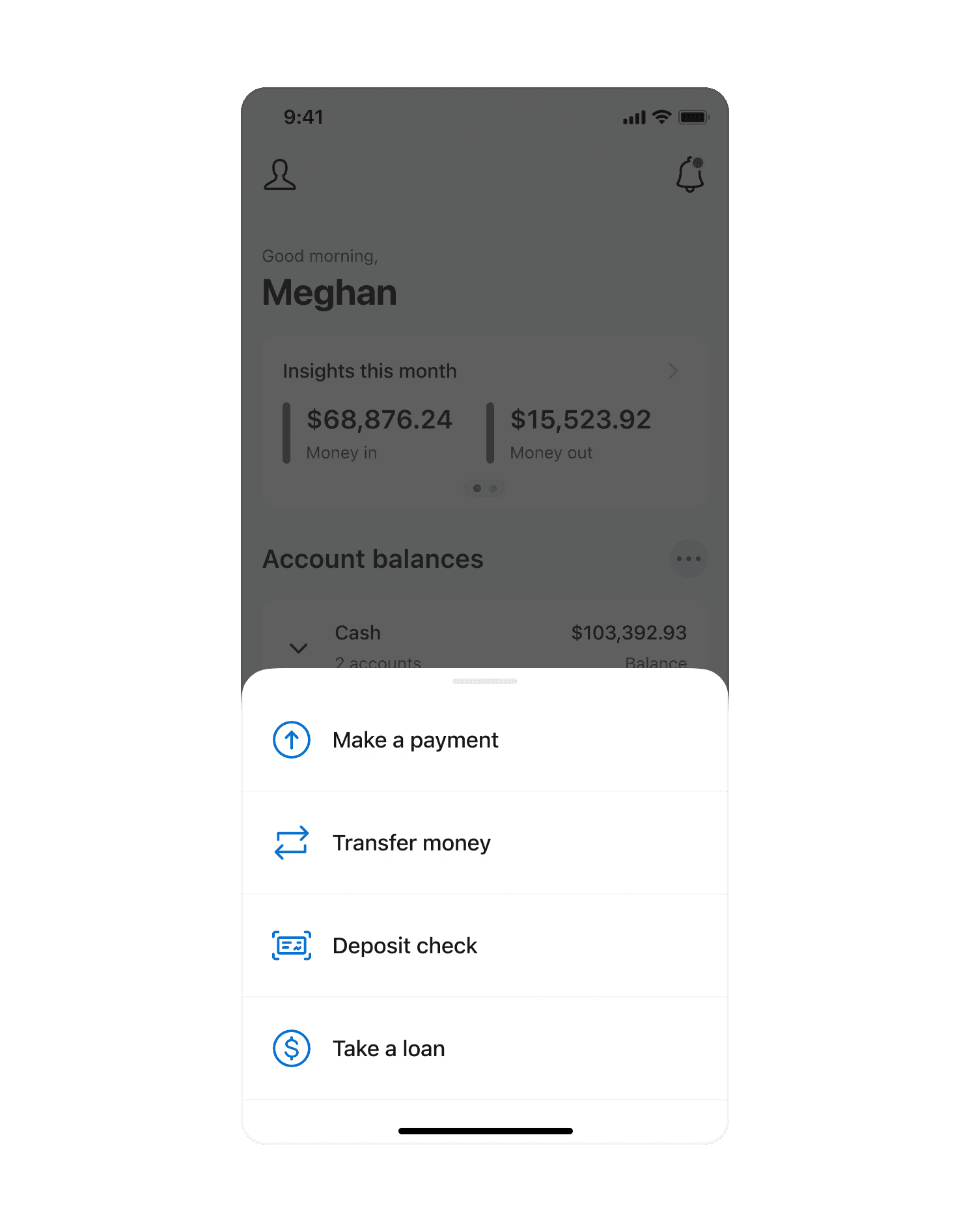The image size is (970, 1232).
Task: Tap the Take a loan dollar icon
Action: point(291,1048)
